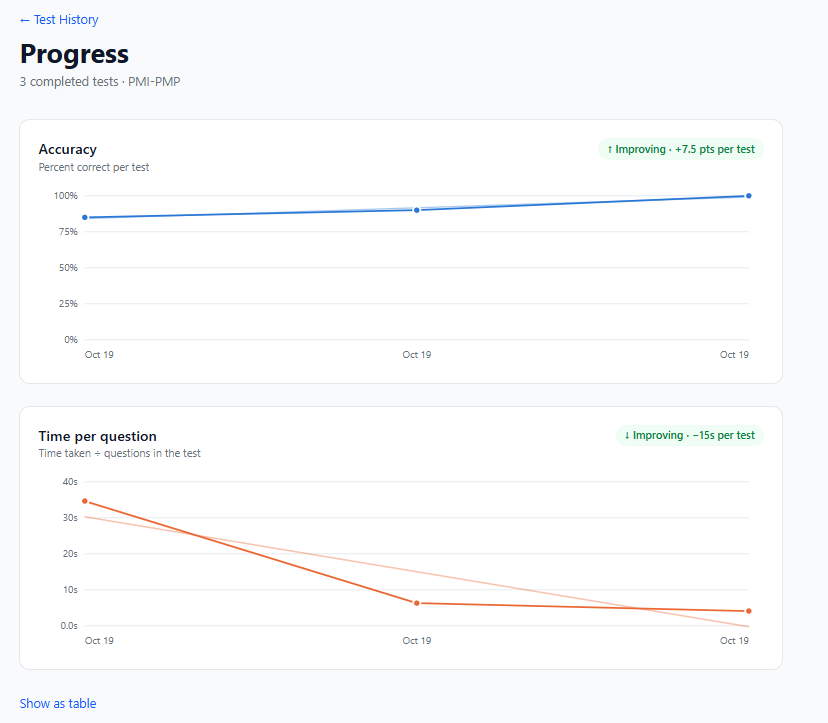Click '3 completed tests · PMI-PMP' subtitle
The width and height of the screenshot is (828, 723).
100,82
